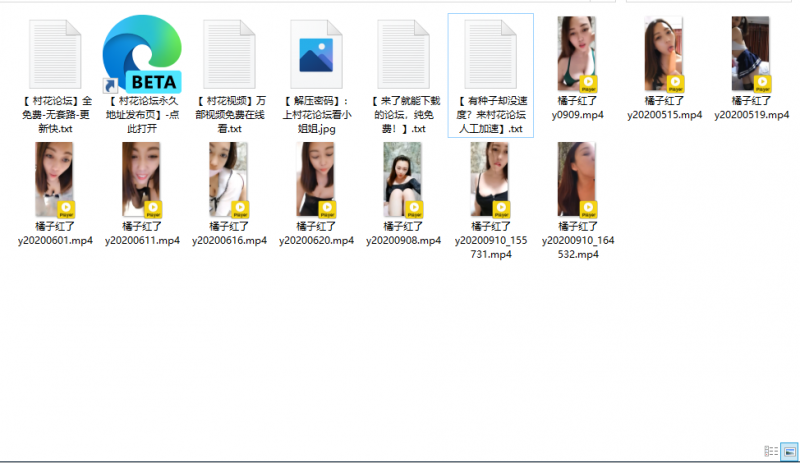The width and height of the screenshot is (800, 463).
Task: Click the 橘子红了y20200515.mp4 video thumbnail
Action: point(664,53)
